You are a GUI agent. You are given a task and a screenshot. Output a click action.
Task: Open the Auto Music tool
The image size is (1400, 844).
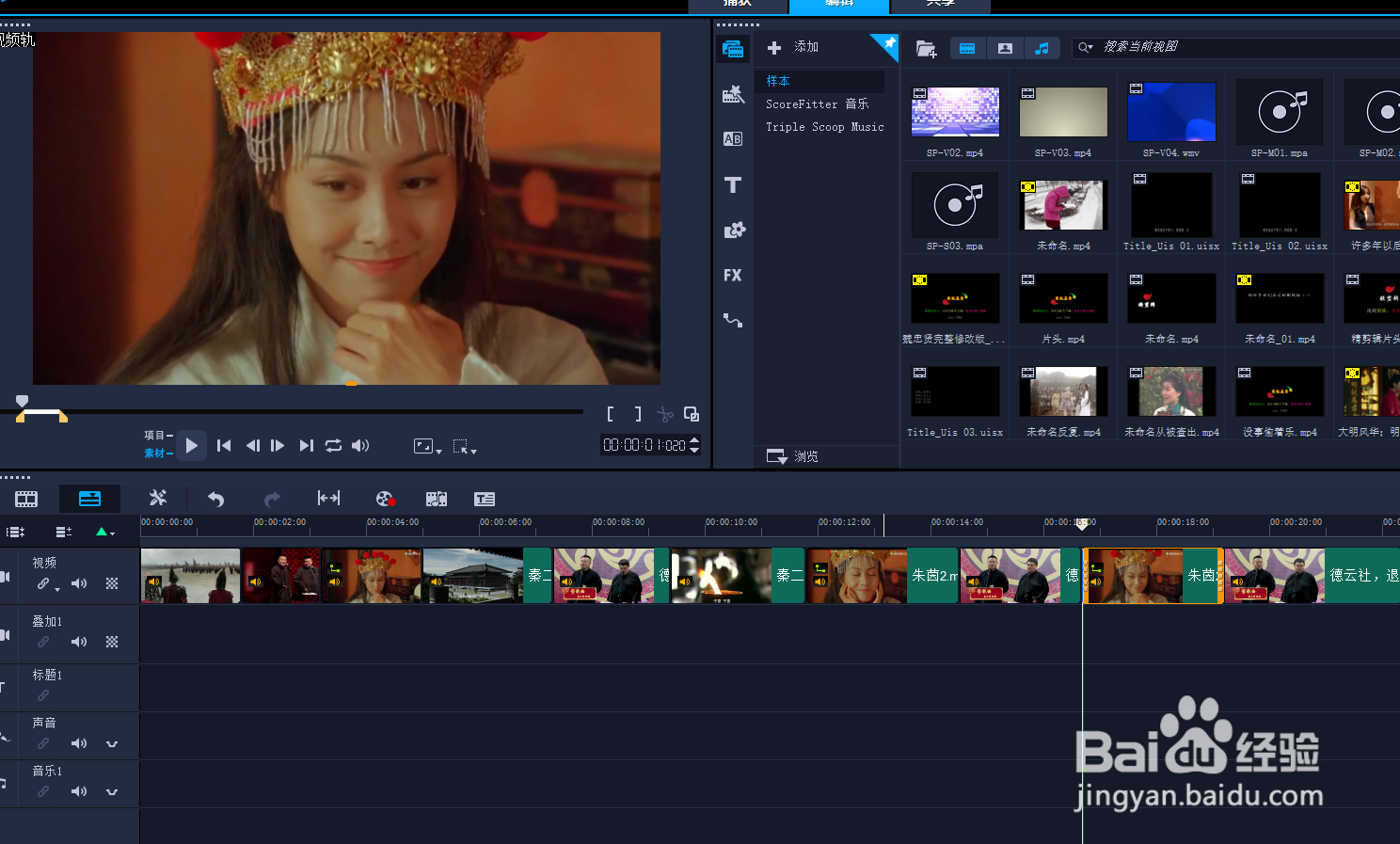[x=437, y=499]
